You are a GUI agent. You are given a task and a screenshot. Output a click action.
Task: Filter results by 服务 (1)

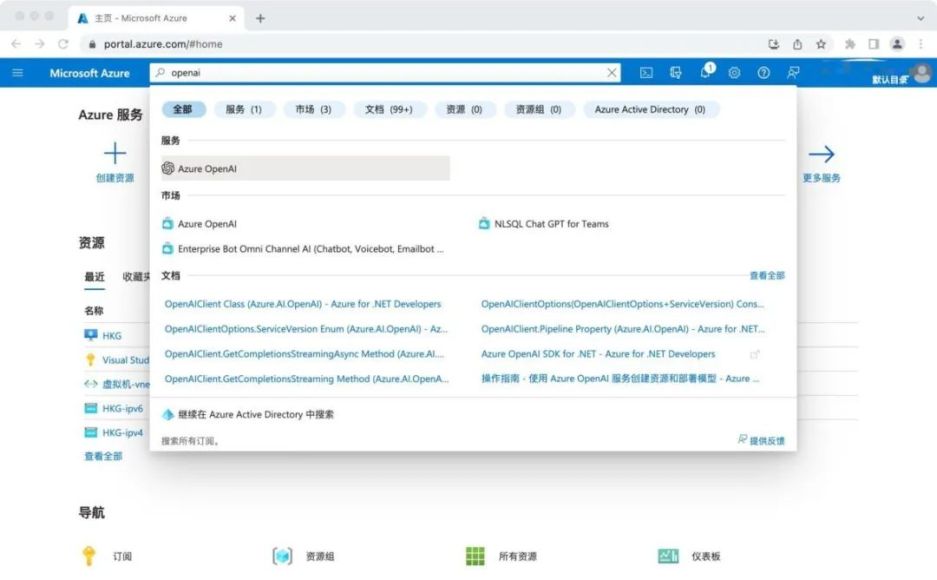click(x=244, y=109)
